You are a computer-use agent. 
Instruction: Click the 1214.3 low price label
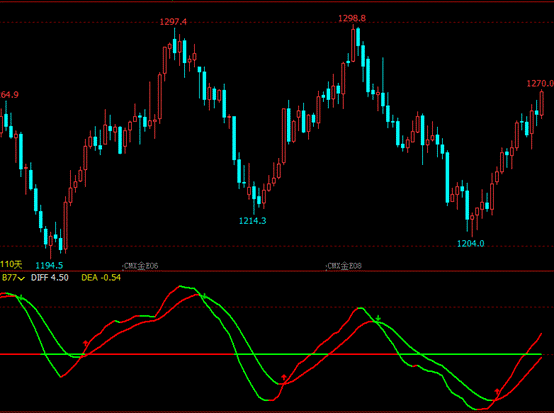point(253,221)
